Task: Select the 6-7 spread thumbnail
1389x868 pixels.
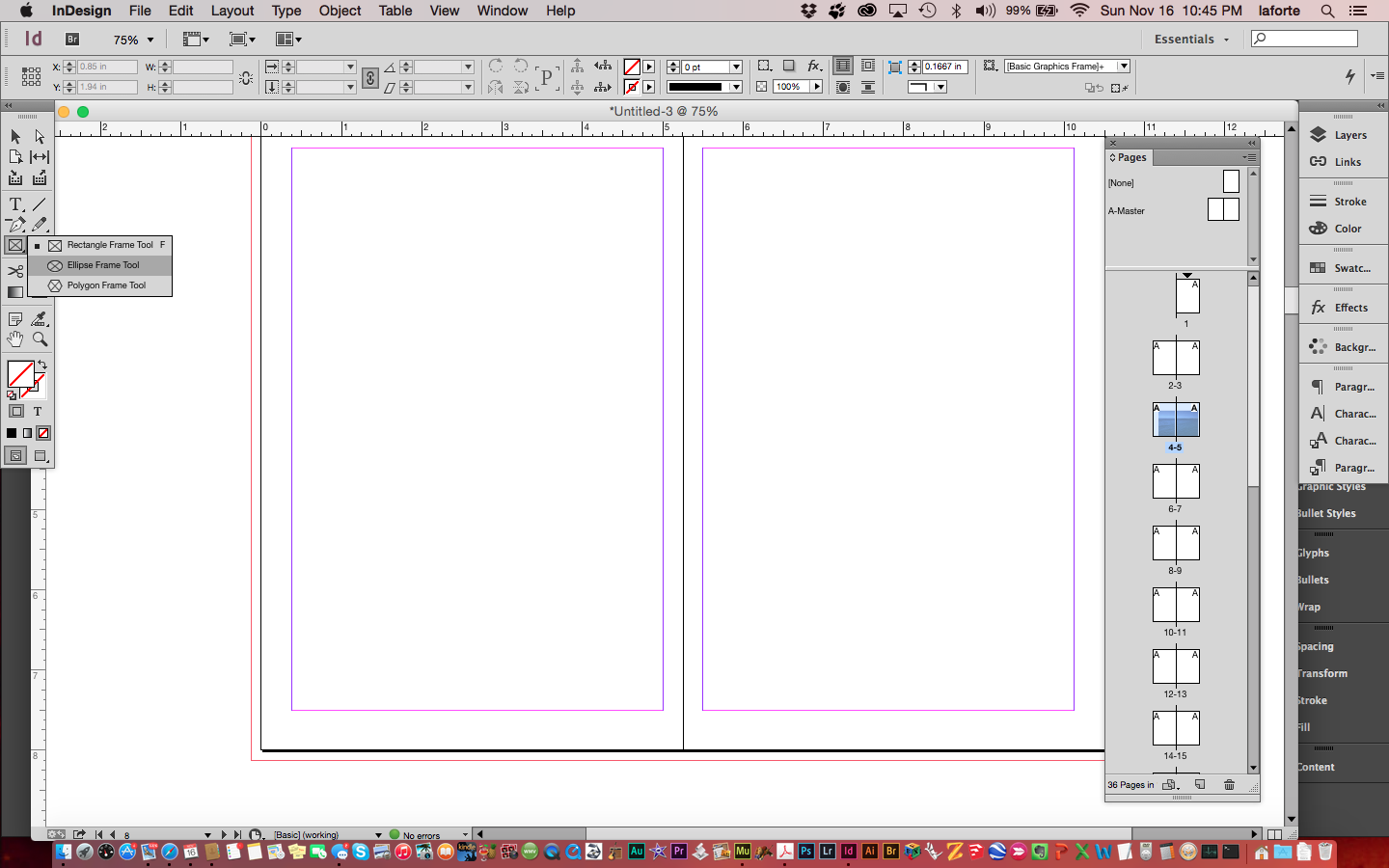Action: (1176, 481)
